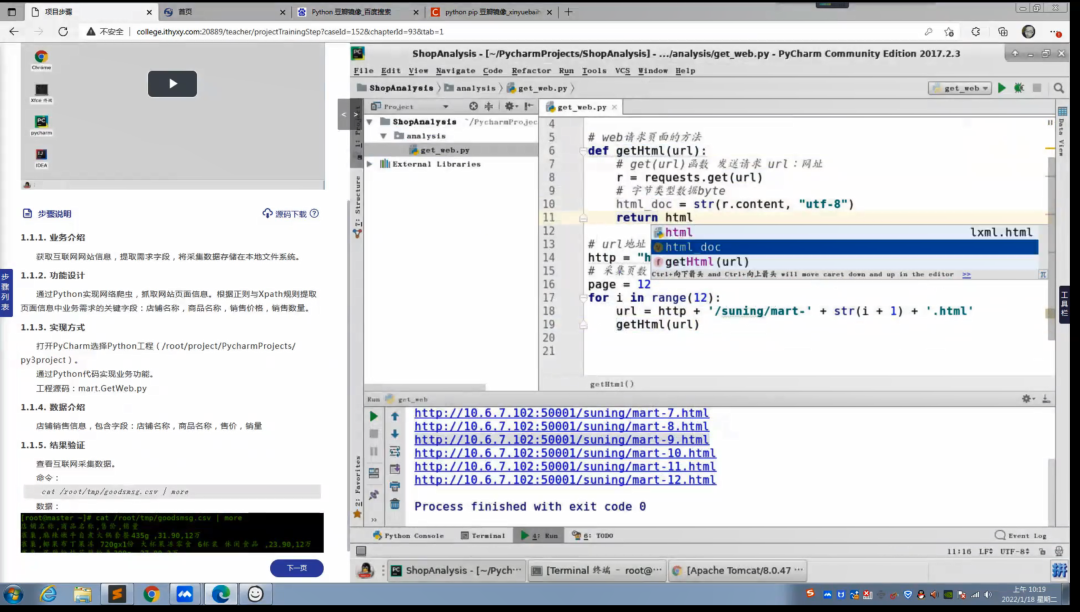
Task: Open the LF line separator selector
Action: coord(986,551)
